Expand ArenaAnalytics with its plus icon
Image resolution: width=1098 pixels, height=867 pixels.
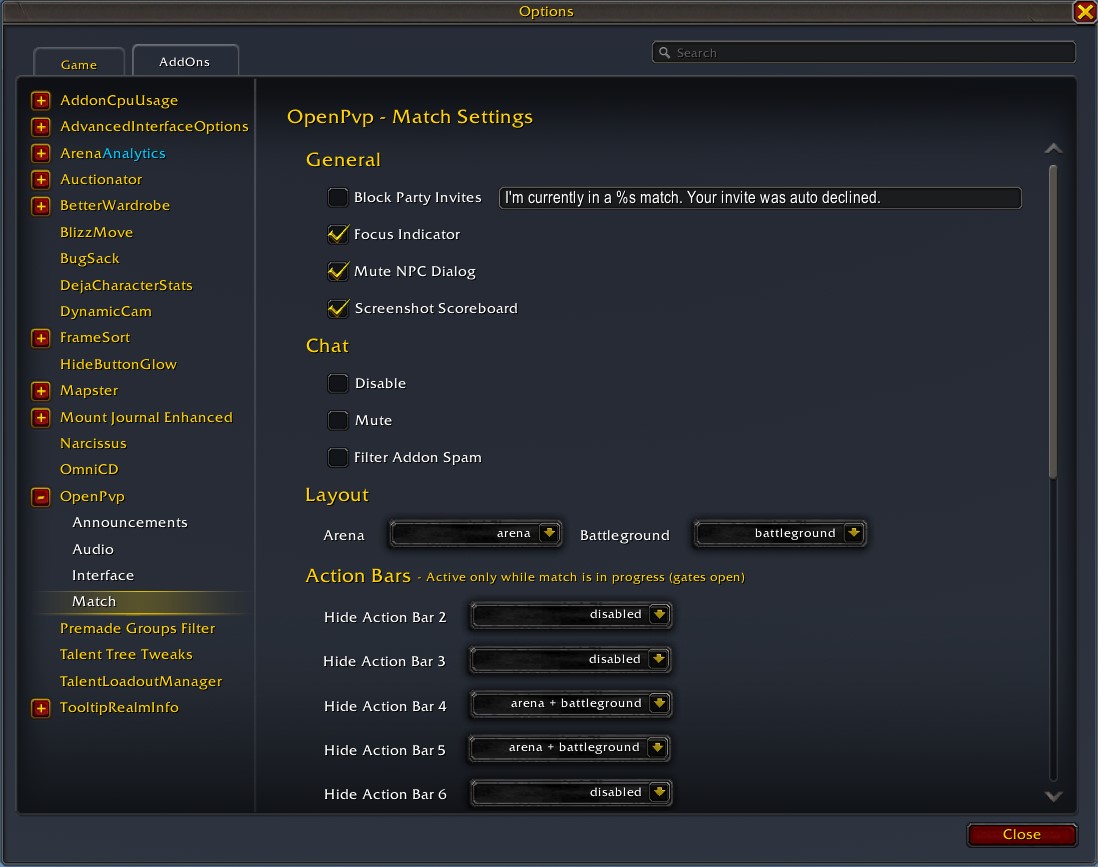(x=41, y=153)
